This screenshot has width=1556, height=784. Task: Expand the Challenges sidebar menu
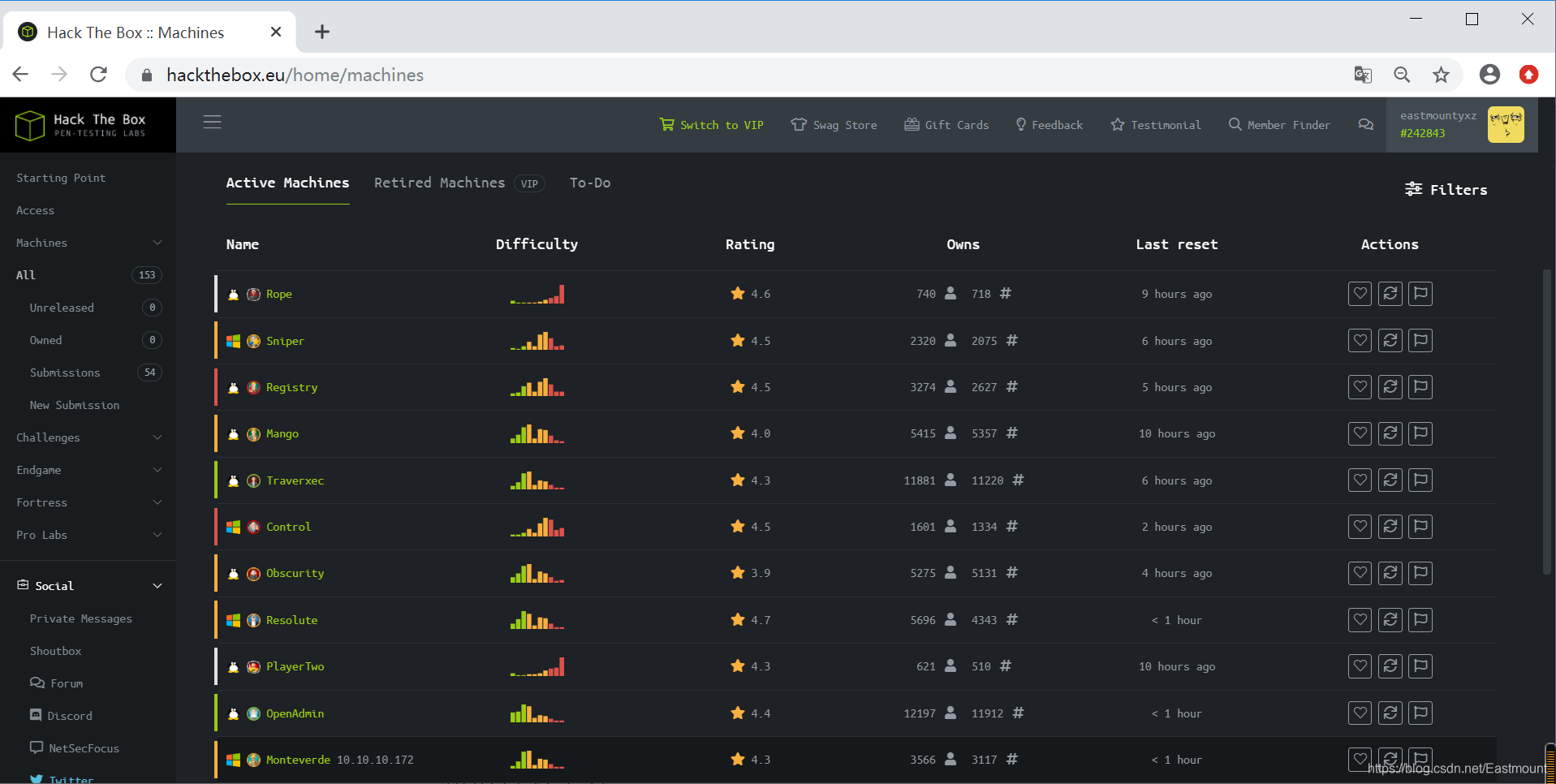click(x=88, y=437)
